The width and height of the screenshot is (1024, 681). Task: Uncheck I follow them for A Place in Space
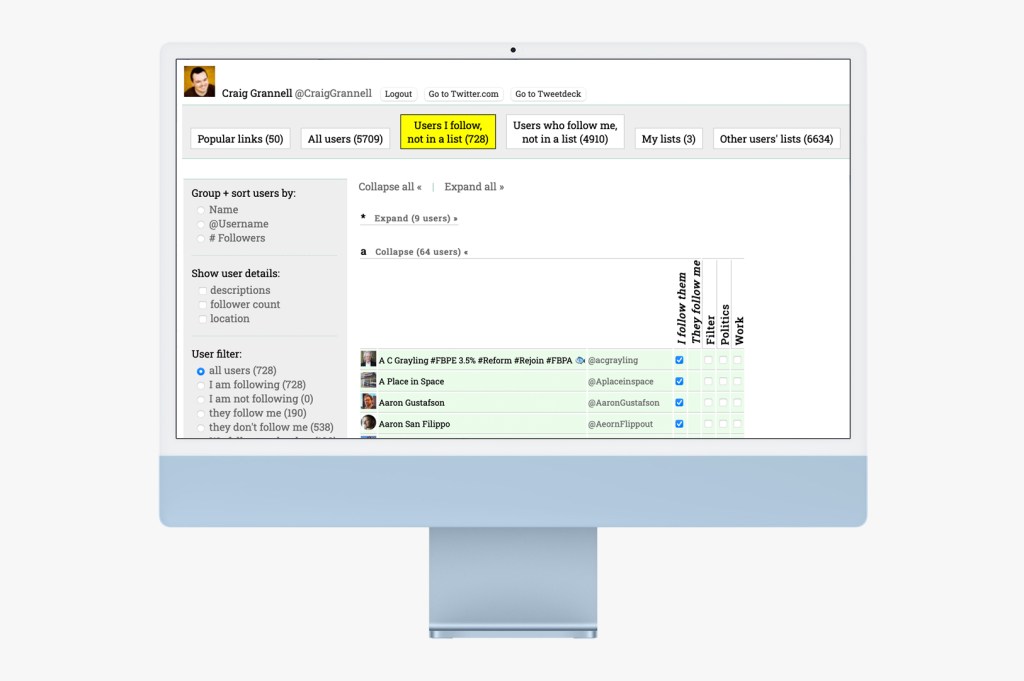point(679,381)
